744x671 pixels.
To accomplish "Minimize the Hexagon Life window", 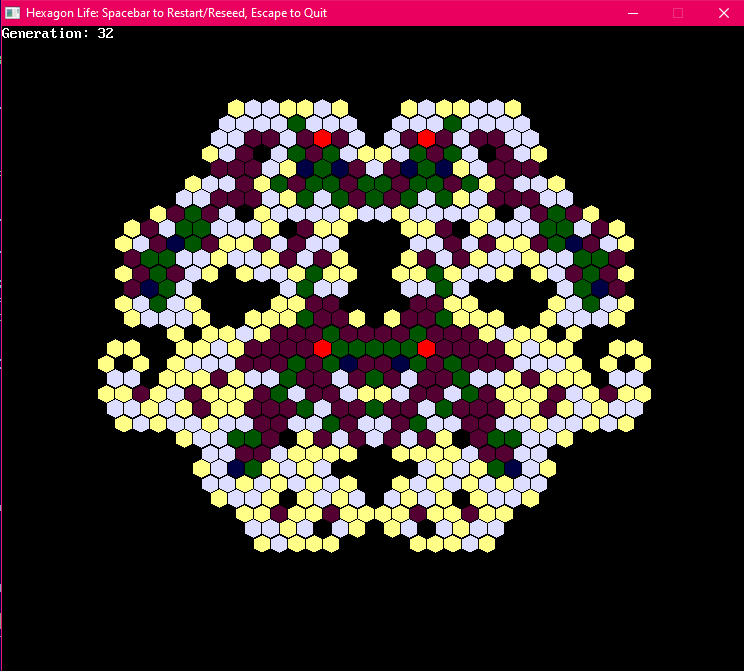I will tap(631, 13).
